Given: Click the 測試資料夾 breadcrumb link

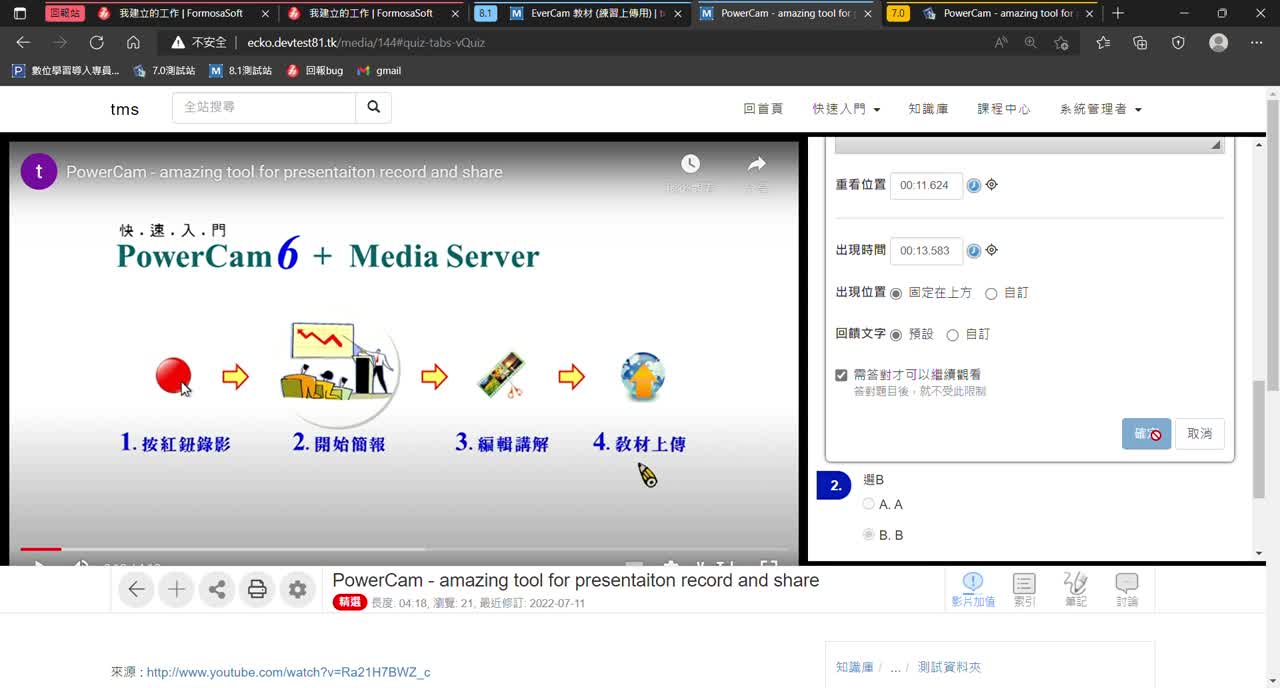Looking at the screenshot, I should point(950,667).
